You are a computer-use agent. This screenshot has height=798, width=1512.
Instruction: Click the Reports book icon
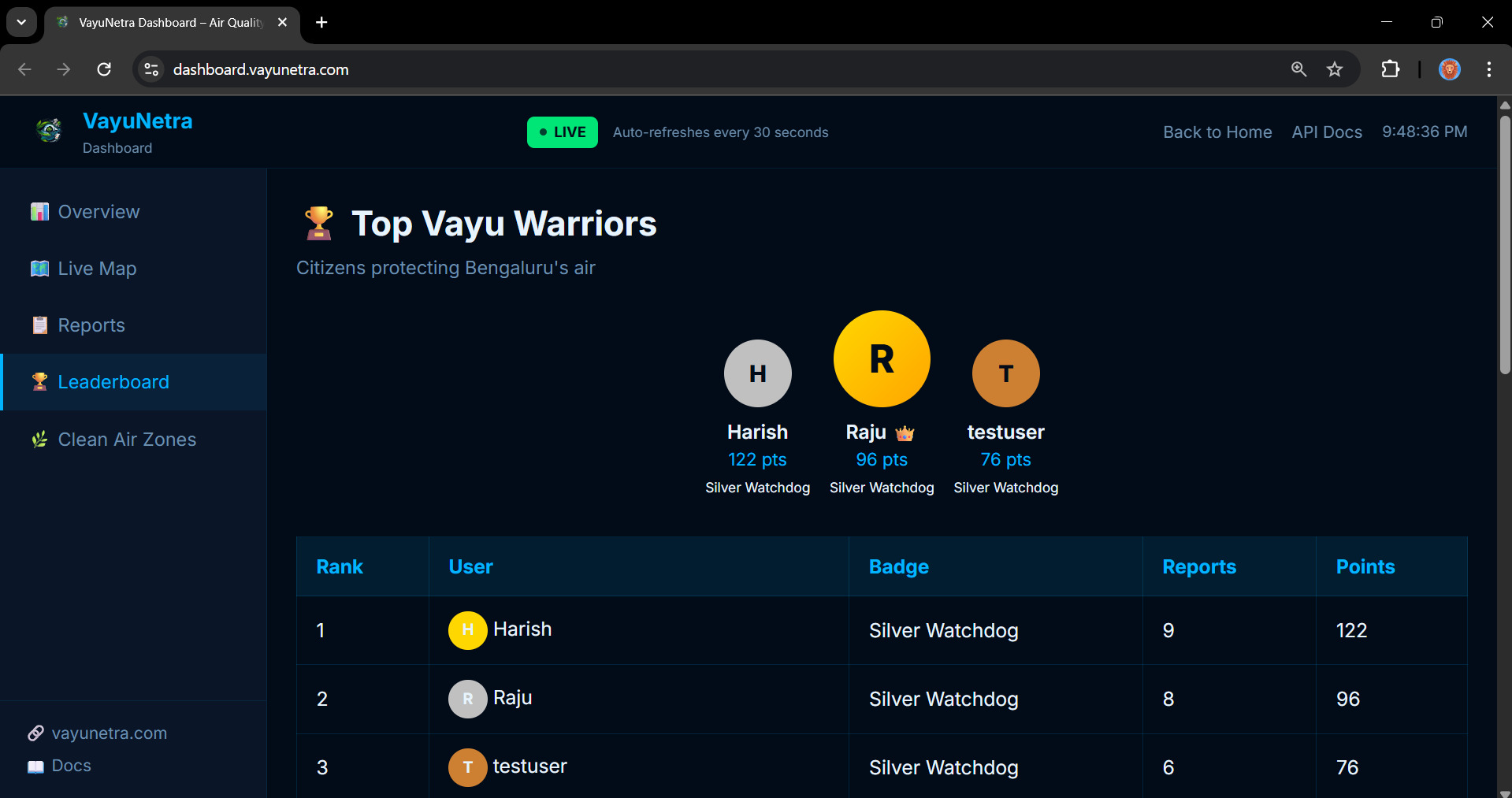tap(39, 325)
